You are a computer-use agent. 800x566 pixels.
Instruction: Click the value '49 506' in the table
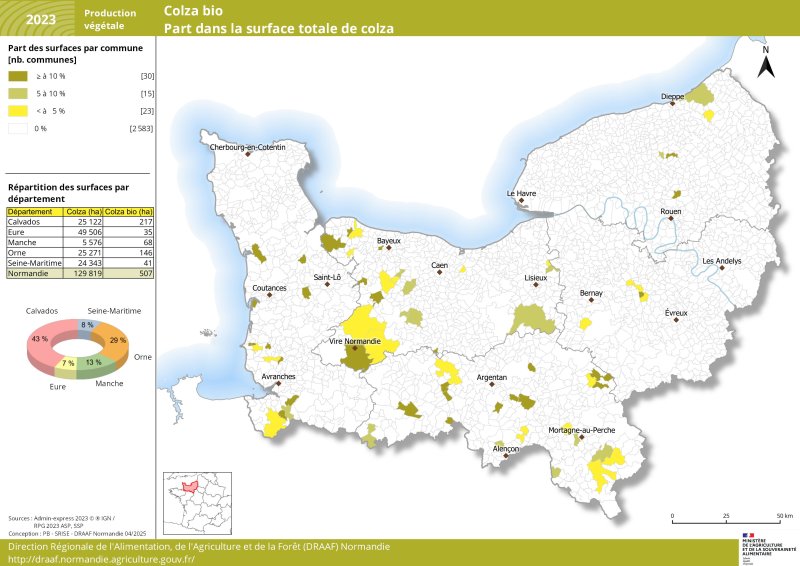90,232
